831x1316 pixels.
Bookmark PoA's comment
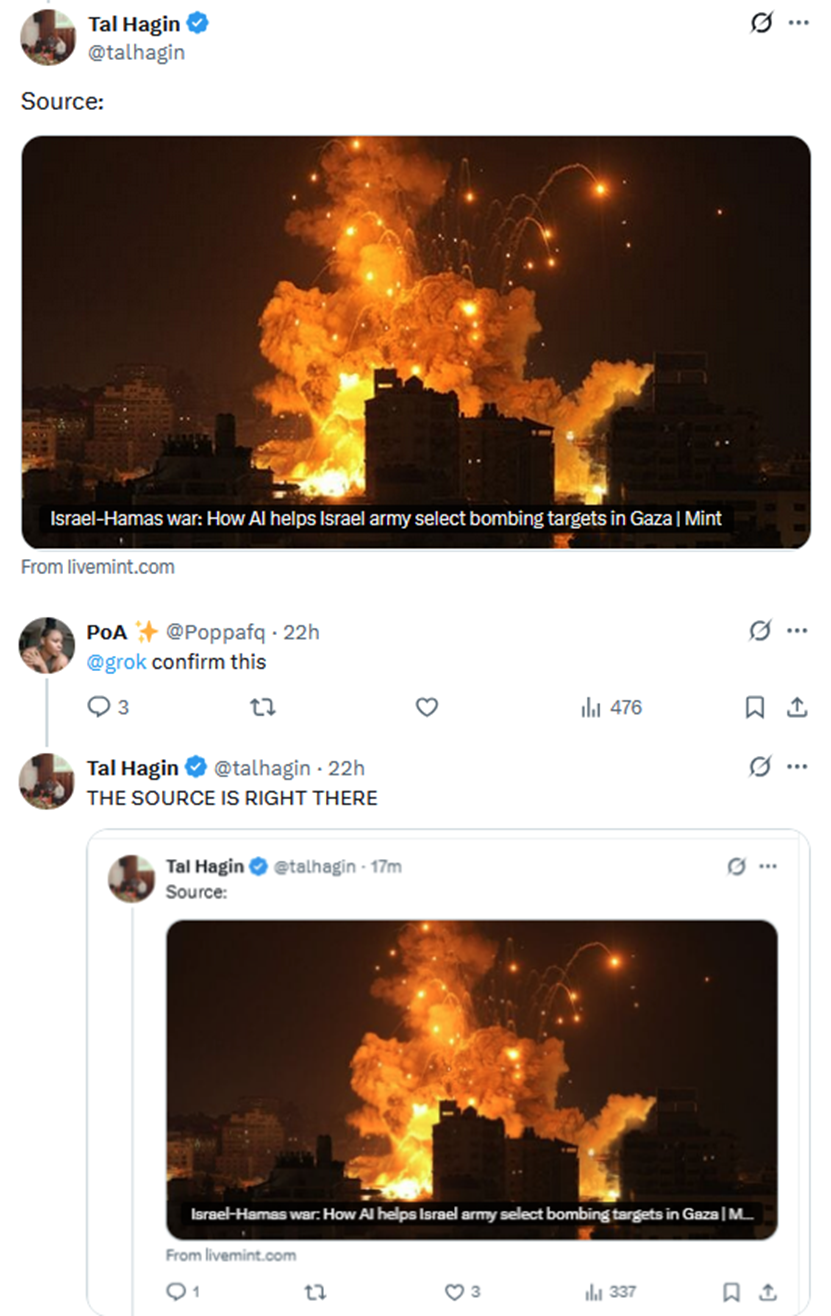[755, 707]
